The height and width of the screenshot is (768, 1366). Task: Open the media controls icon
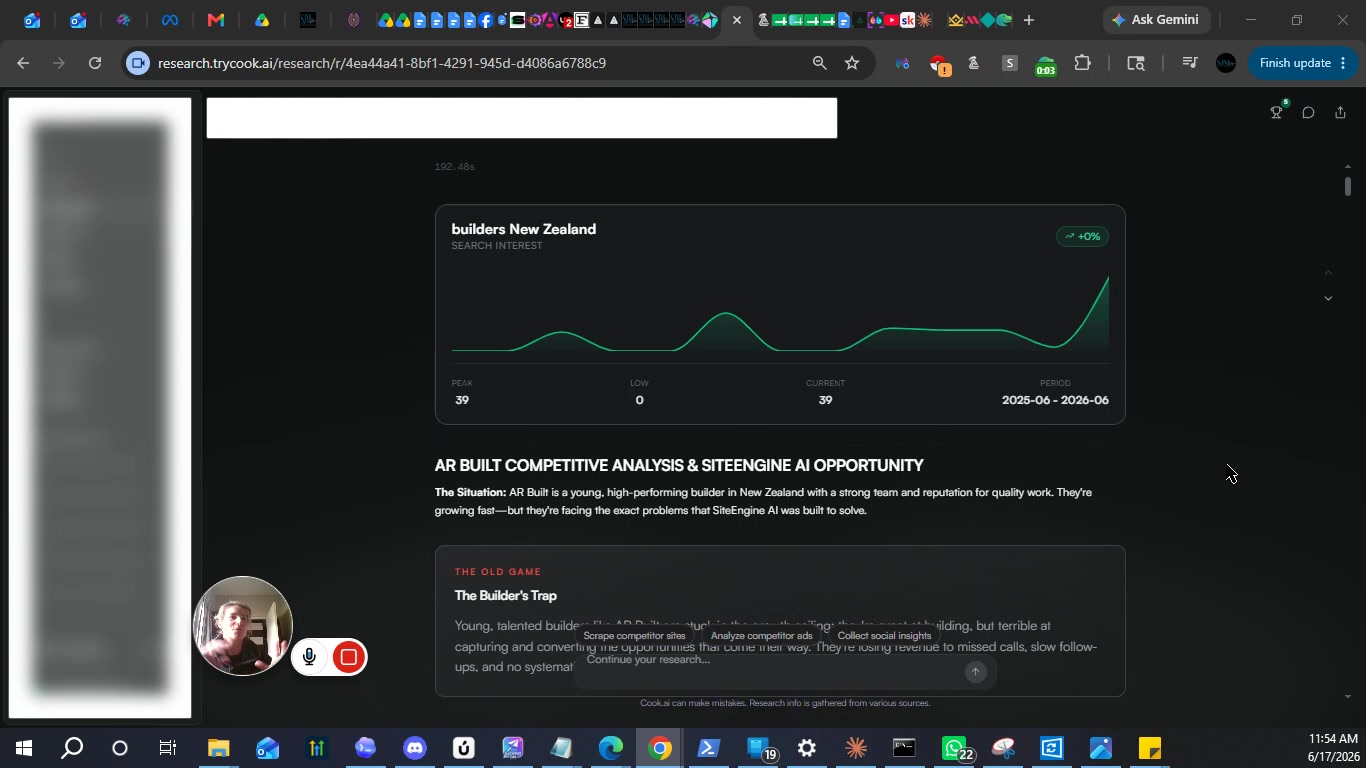click(1189, 63)
